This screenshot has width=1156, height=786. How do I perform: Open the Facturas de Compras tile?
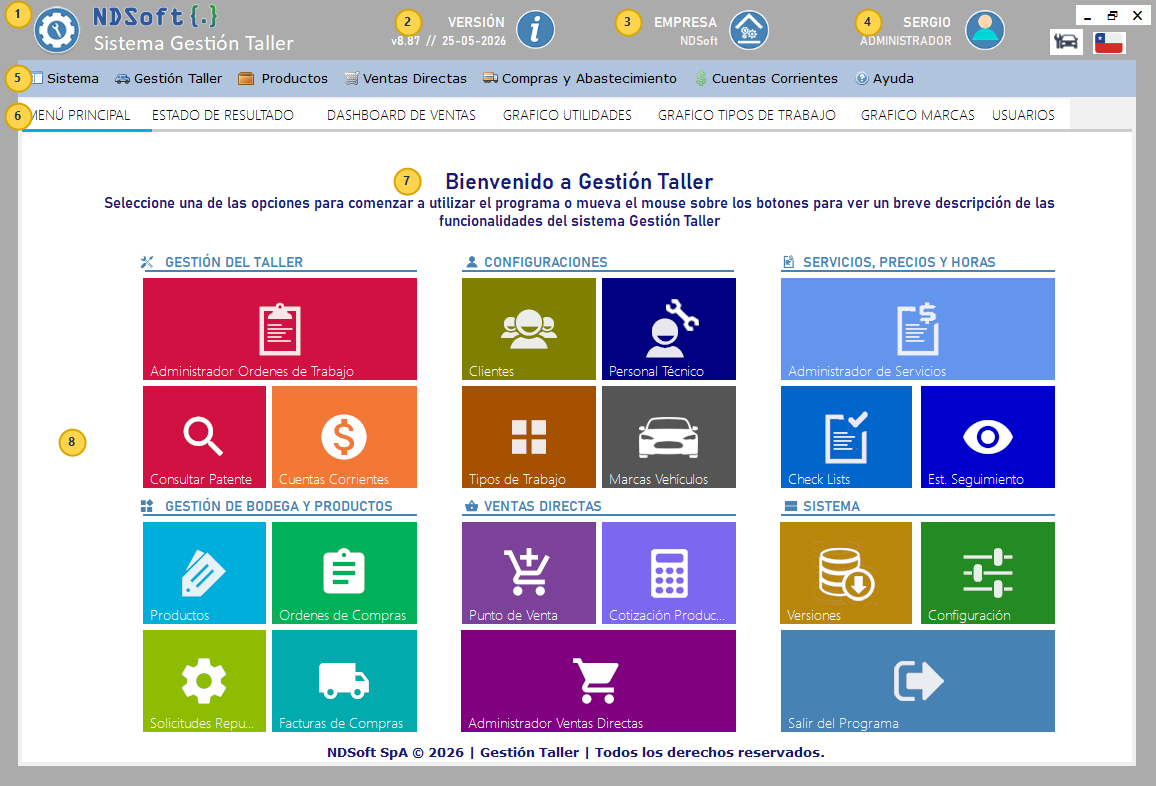tap(344, 681)
